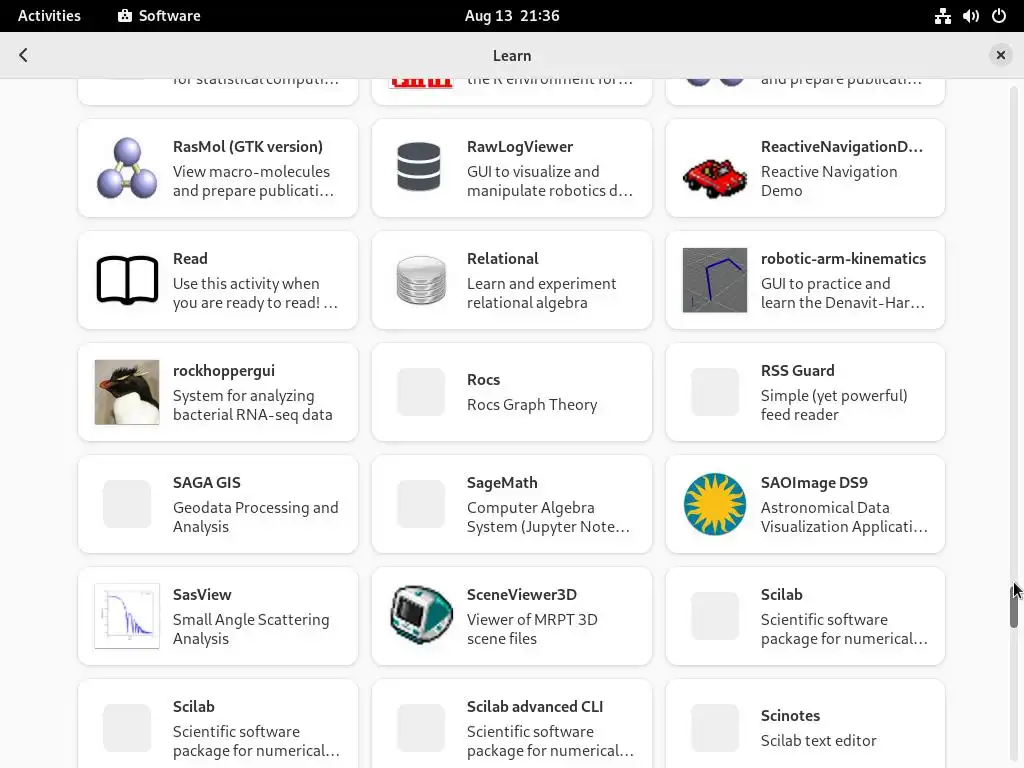Click 'Computer Algebra System' SageMath description

548,517
